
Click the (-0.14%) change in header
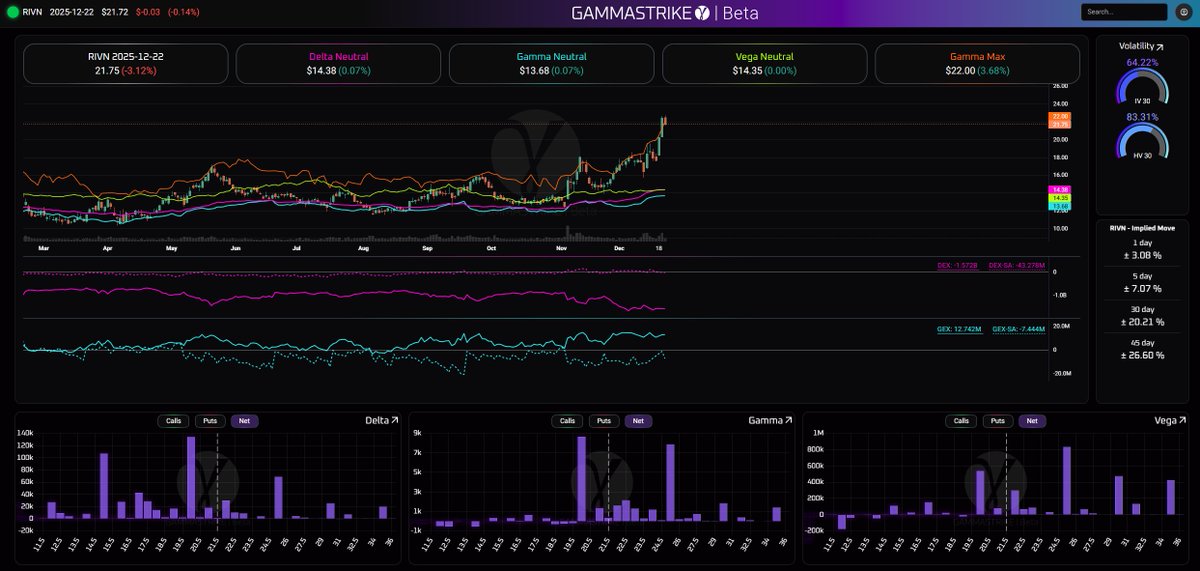182,12
